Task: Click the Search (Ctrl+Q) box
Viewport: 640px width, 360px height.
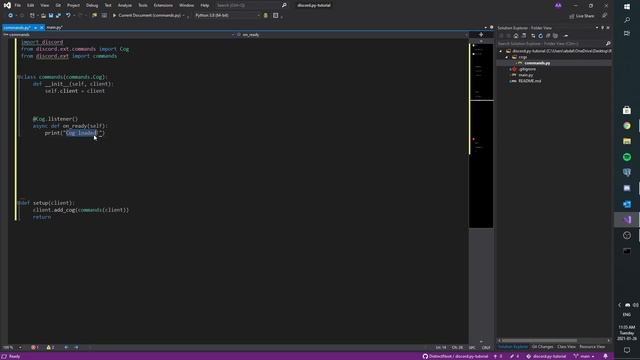Action: click(x=251, y=5)
